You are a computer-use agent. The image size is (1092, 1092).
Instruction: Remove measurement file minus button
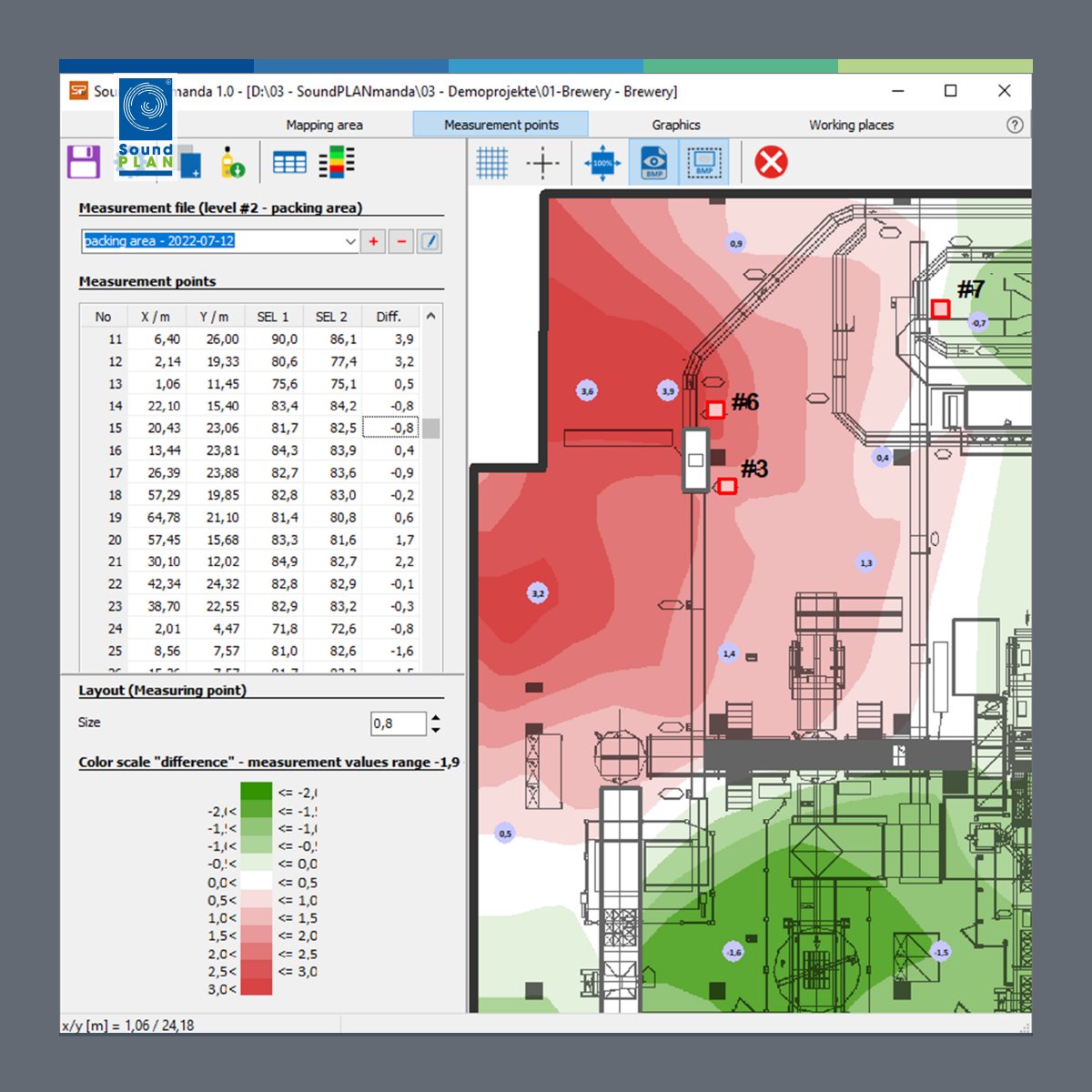(401, 241)
